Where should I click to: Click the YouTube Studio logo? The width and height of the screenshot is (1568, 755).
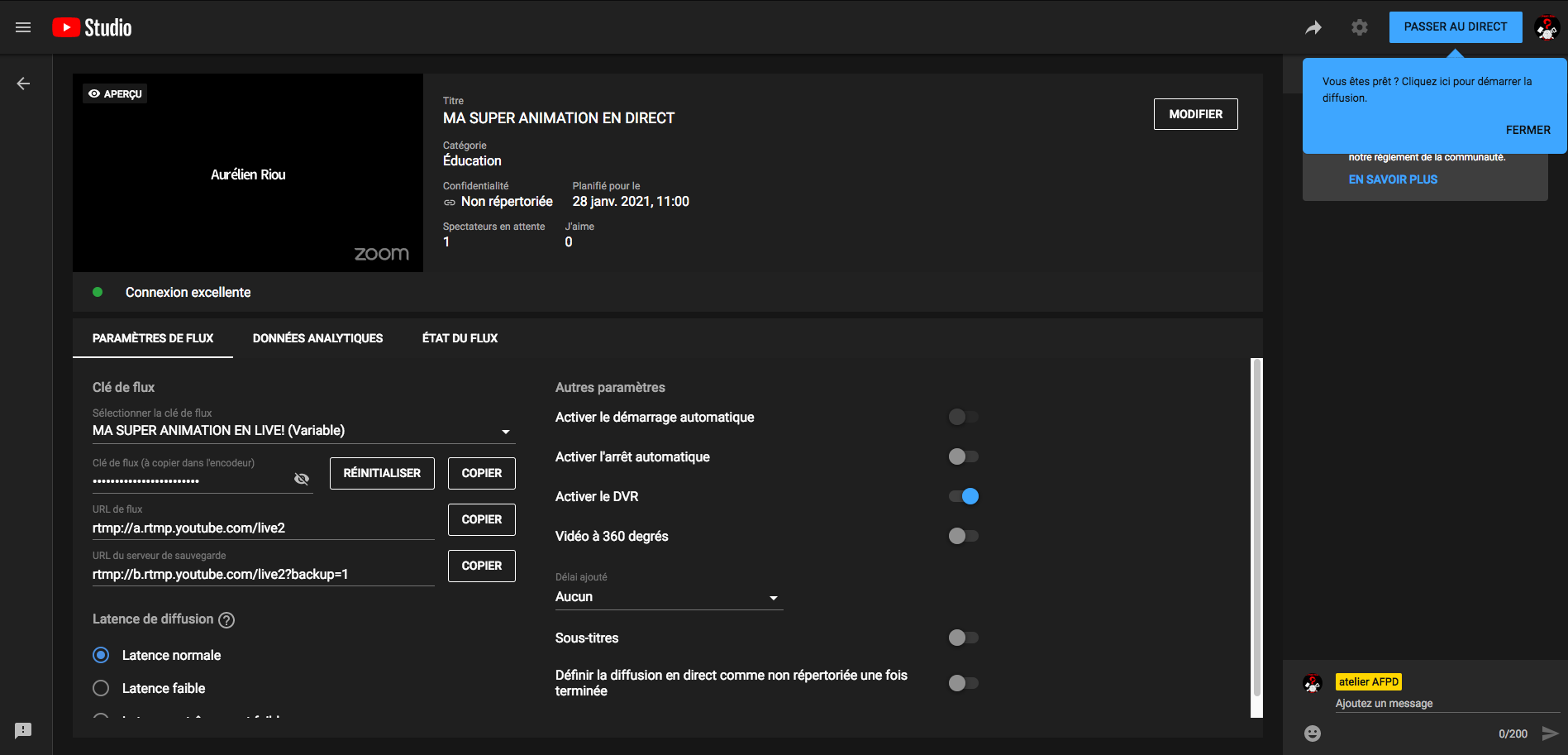pos(92,27)
